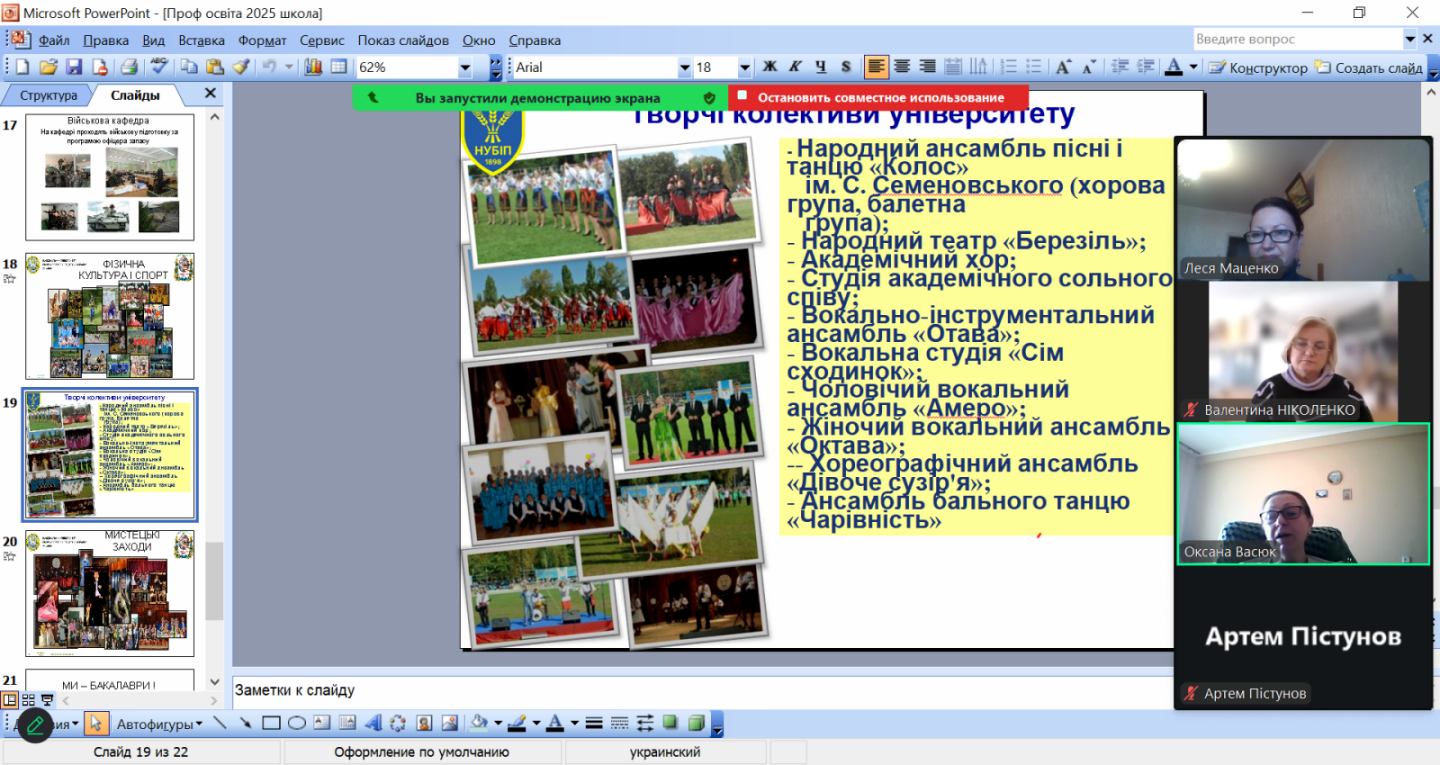Expand the fill color dropdown arrow

click(498, 723)
